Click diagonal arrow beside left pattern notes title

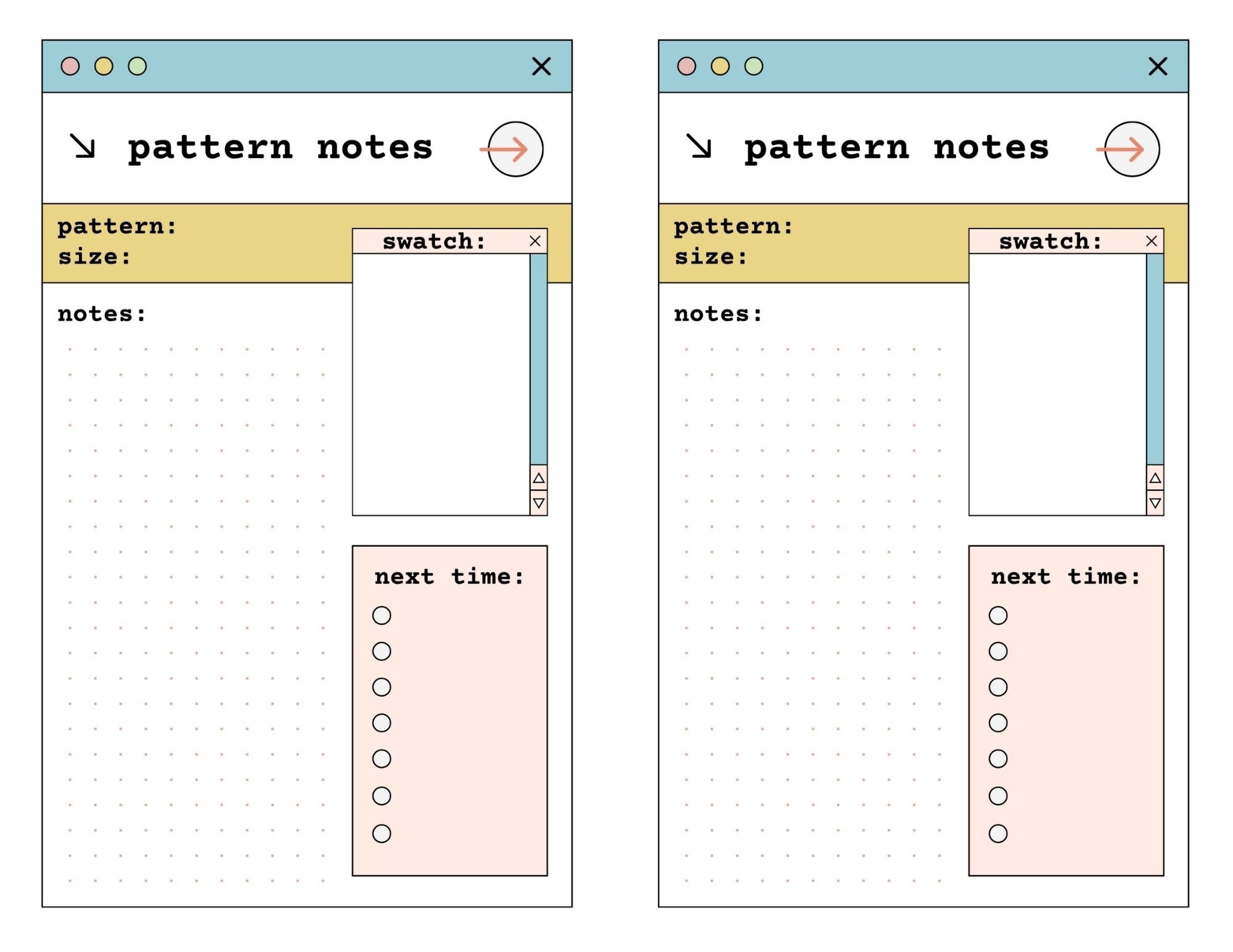pos(83,146)
